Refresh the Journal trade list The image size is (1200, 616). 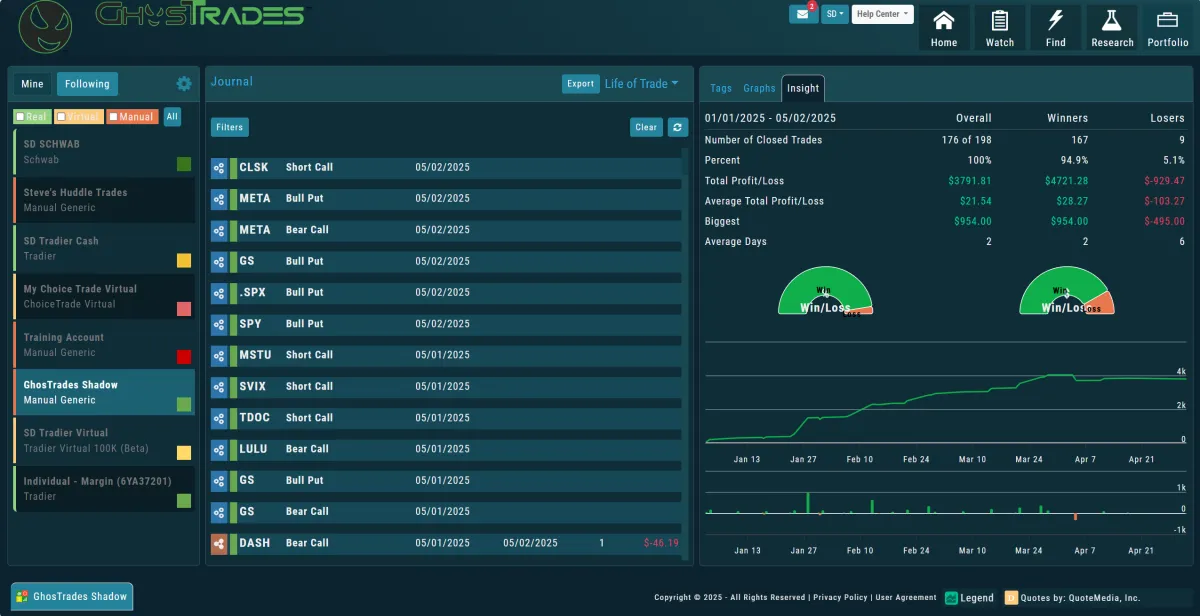678,127
